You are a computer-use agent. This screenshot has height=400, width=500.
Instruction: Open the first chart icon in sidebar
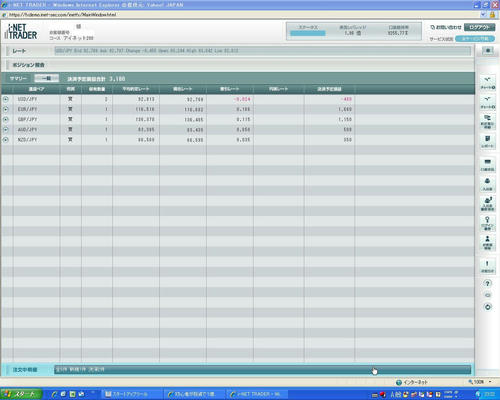click(x=488, y=83)
